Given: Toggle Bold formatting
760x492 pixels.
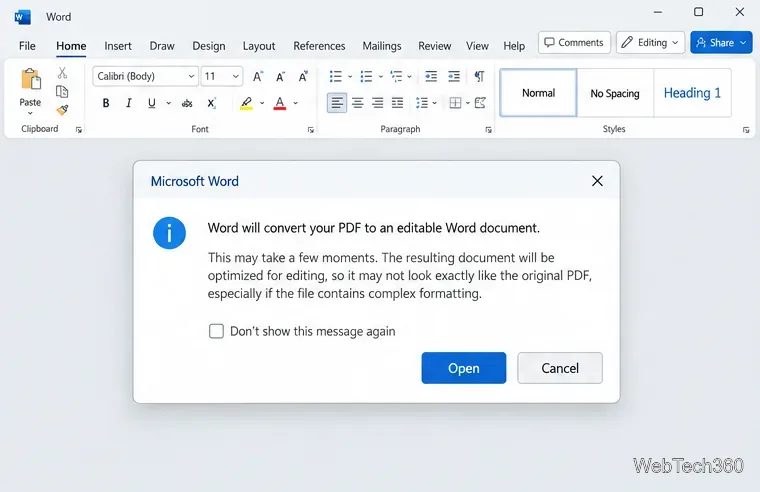Looking at the screenshot, I should (x=106, y=103).
